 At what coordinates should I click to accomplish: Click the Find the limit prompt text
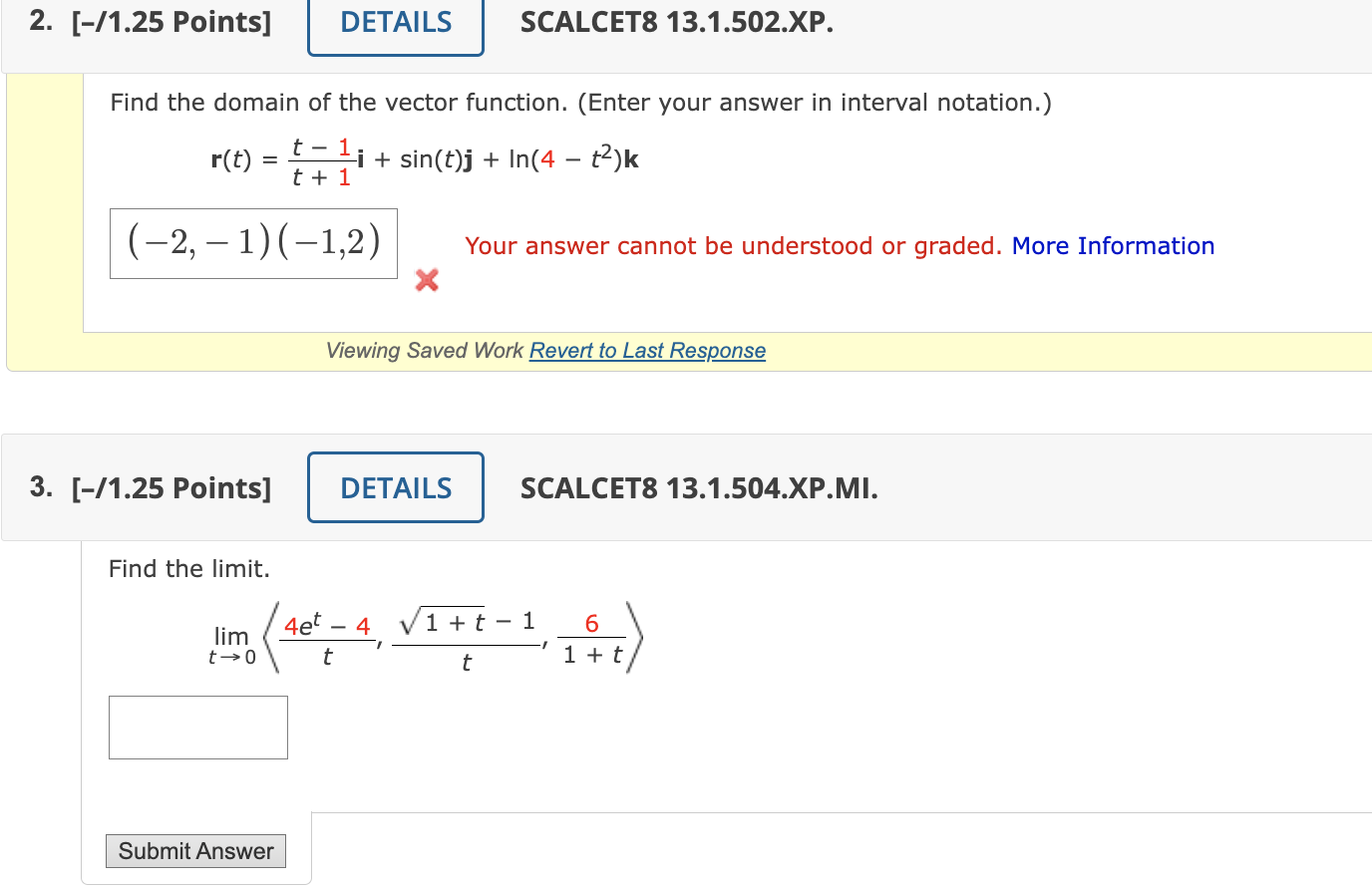point(187,568)
